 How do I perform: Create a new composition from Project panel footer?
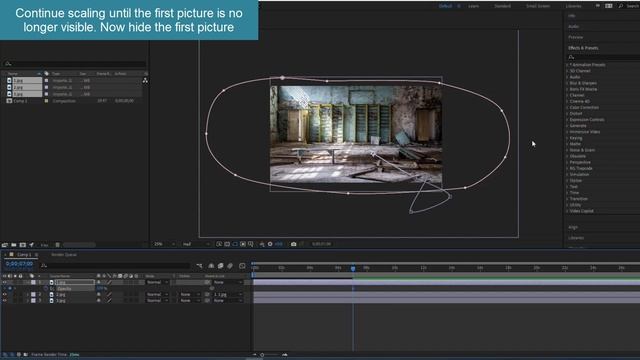pos(23,245)
